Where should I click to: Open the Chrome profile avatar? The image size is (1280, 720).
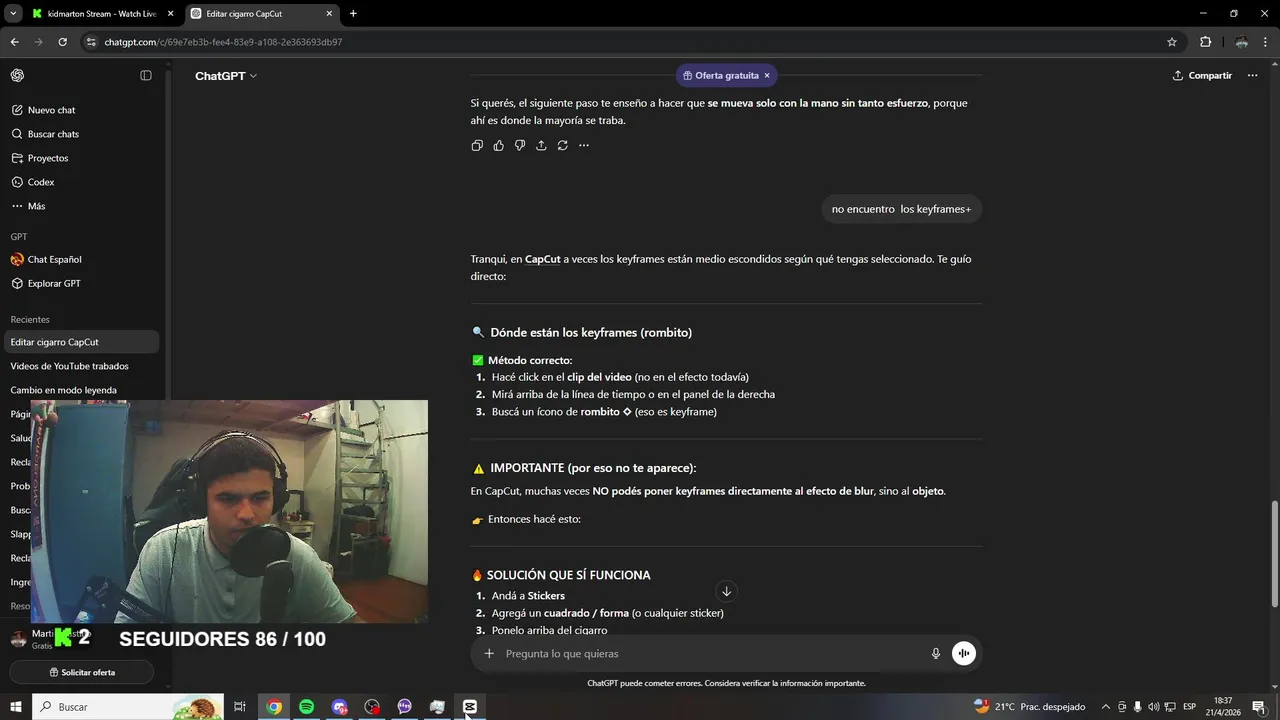[1241, 42]
